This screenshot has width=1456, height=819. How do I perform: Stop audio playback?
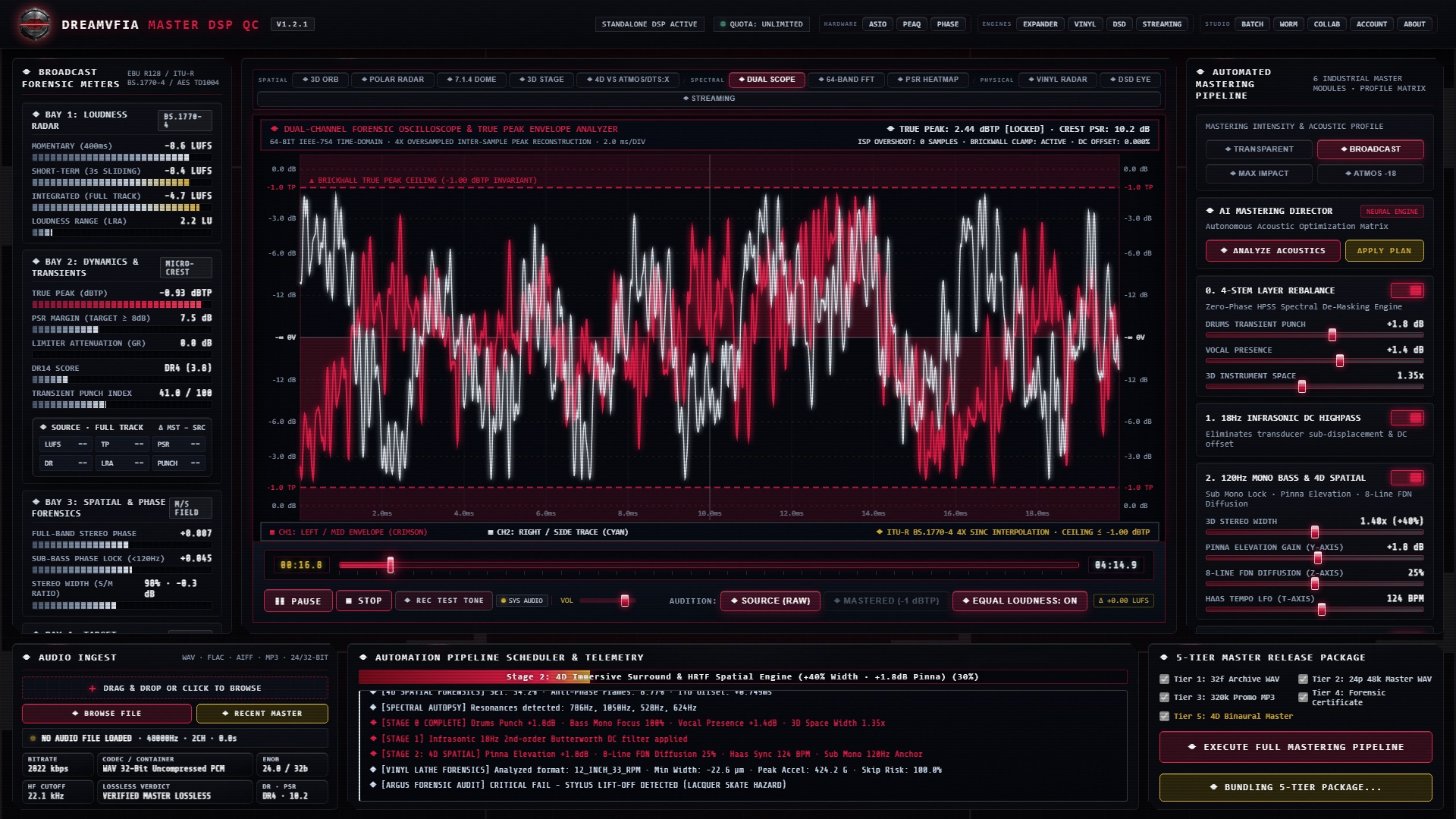click(x=364, y=601)
